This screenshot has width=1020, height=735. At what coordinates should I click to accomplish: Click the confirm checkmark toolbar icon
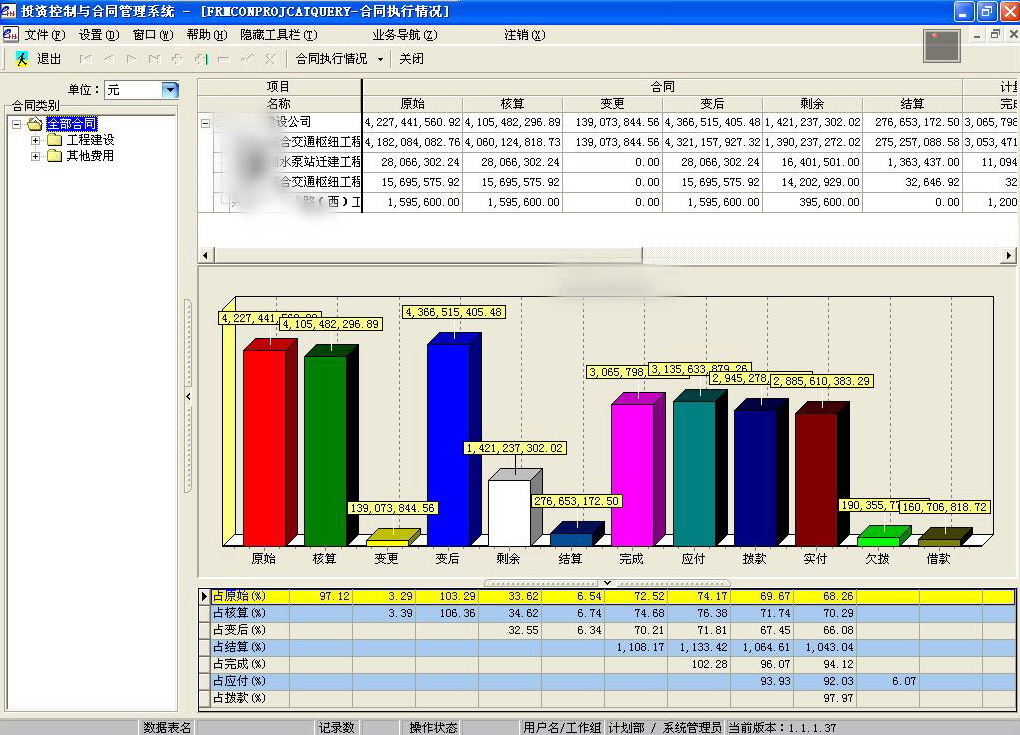tap(247, 59)
